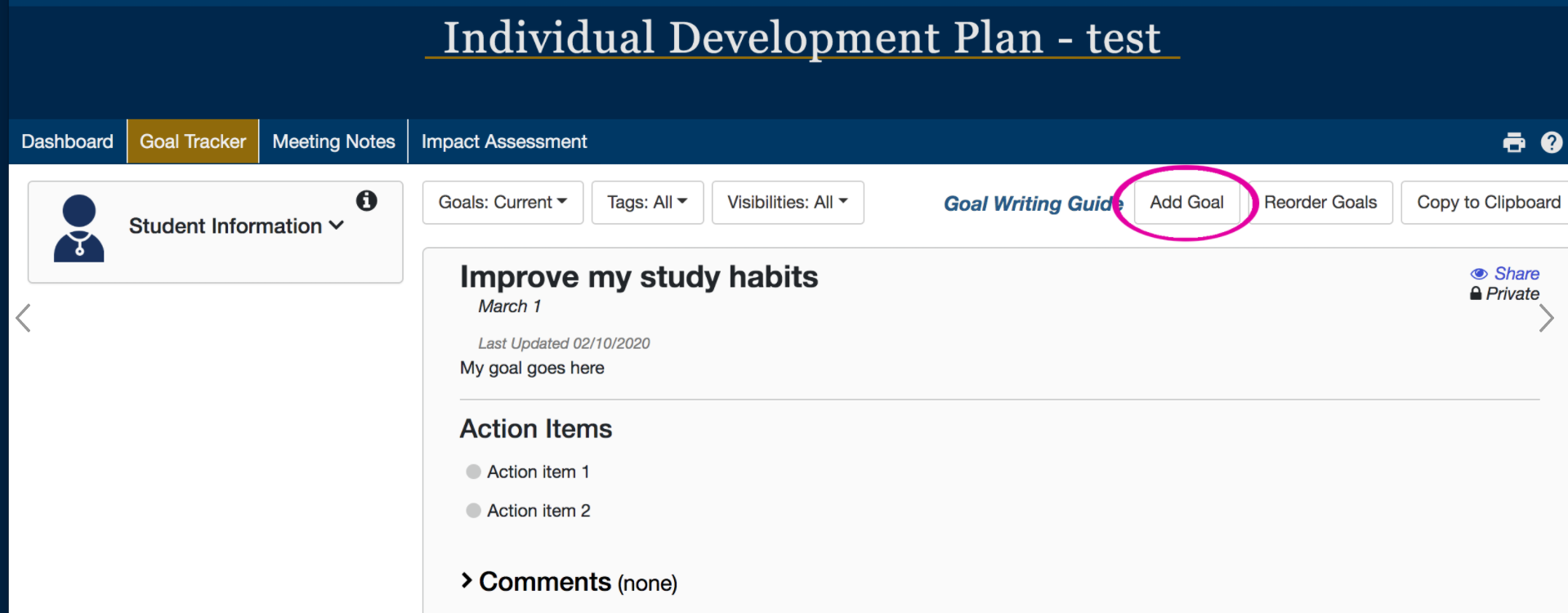The height and width of the screenshot is (613, 1568).
Task: Click the Add Goal button
Action: click(1186, 202)
